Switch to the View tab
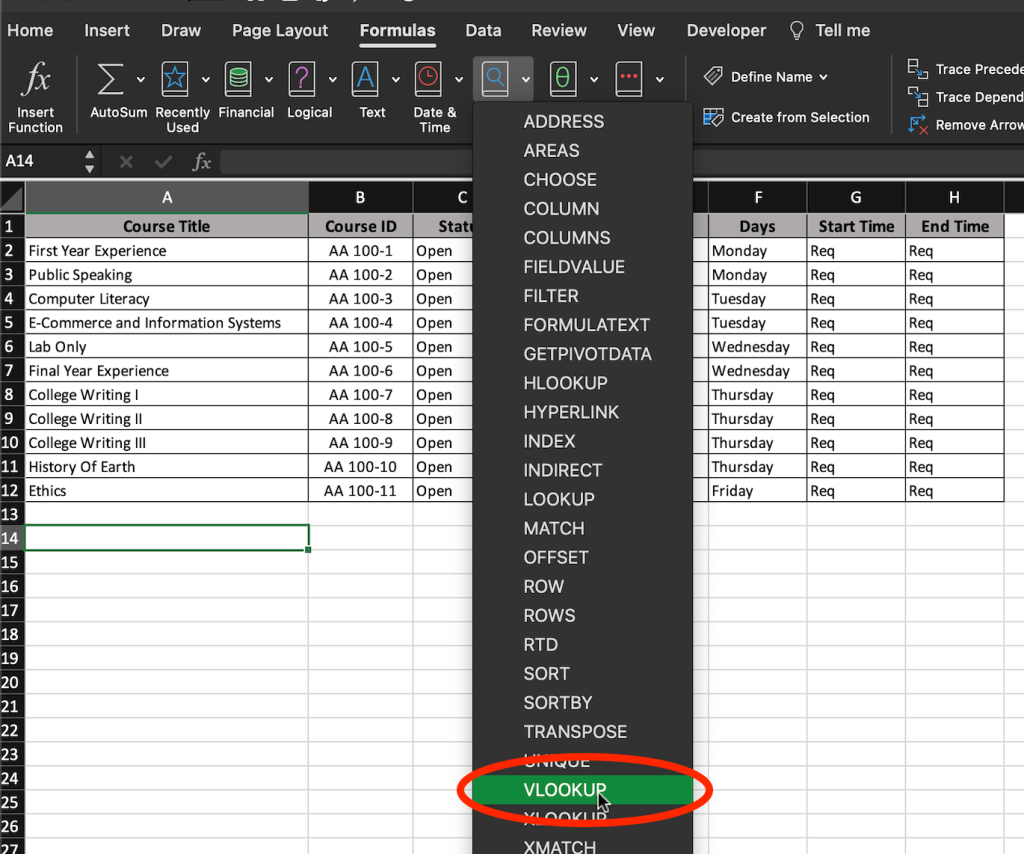Image resolution: width=1024 pixels, height=854 pixels. (x=636, y=31)
